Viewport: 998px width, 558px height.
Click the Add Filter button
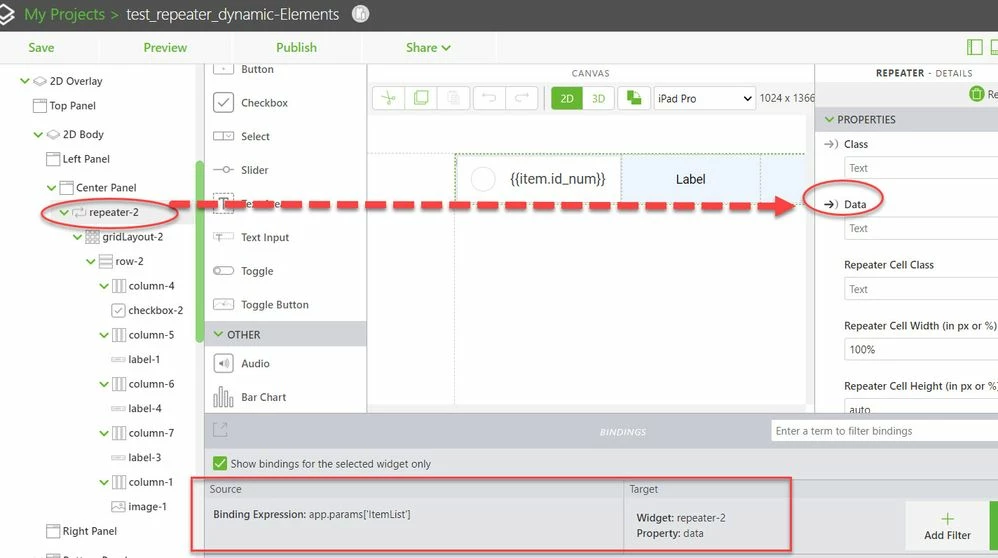(x=947, y=526)
